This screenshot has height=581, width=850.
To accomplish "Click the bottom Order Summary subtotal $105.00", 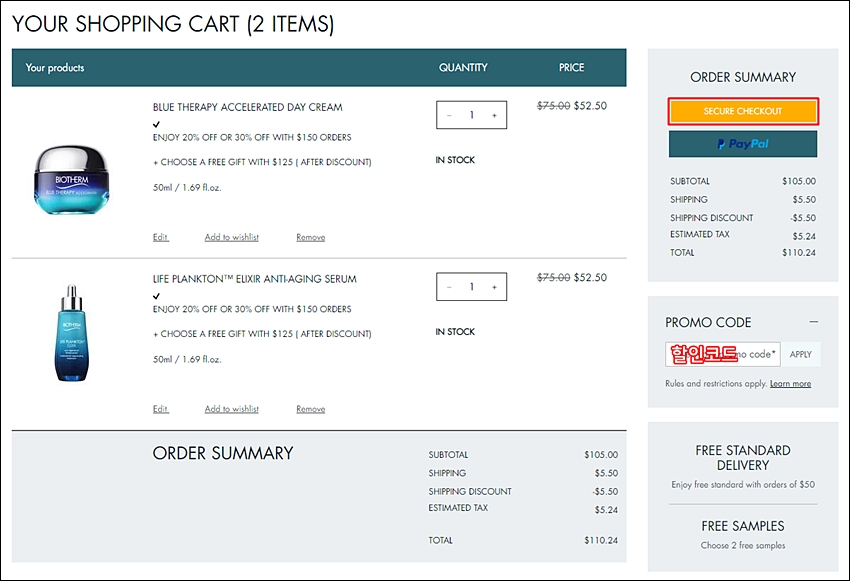I will point(601,455).
